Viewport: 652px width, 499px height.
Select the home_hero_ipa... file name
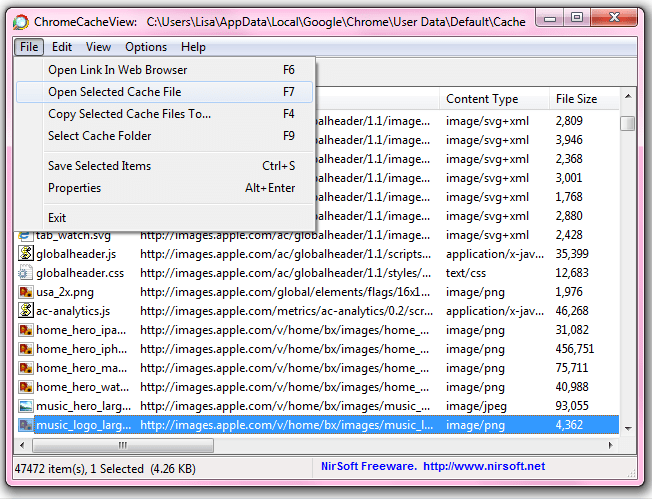pyautogui.click(x=81, y=330)
